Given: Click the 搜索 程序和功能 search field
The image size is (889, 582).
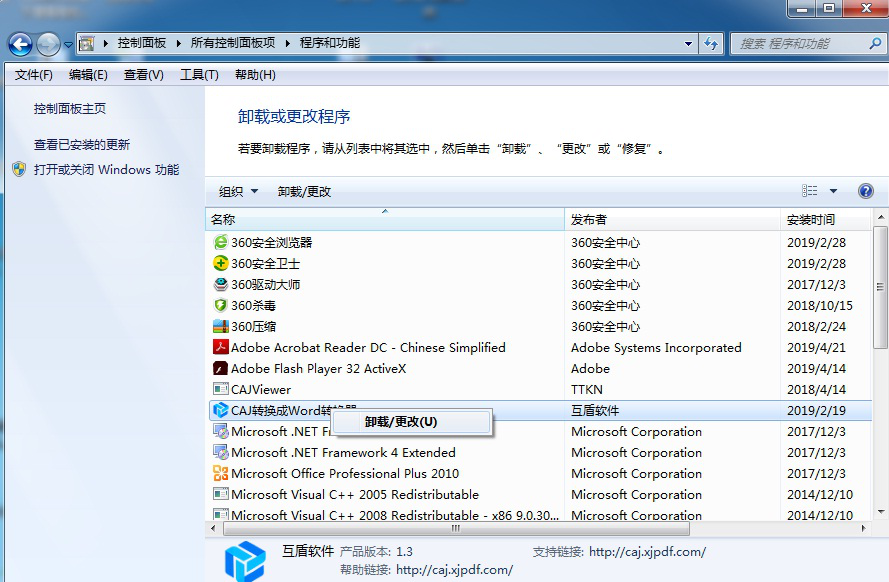Looking at the screenshot, I should click(x=795, y=43).
